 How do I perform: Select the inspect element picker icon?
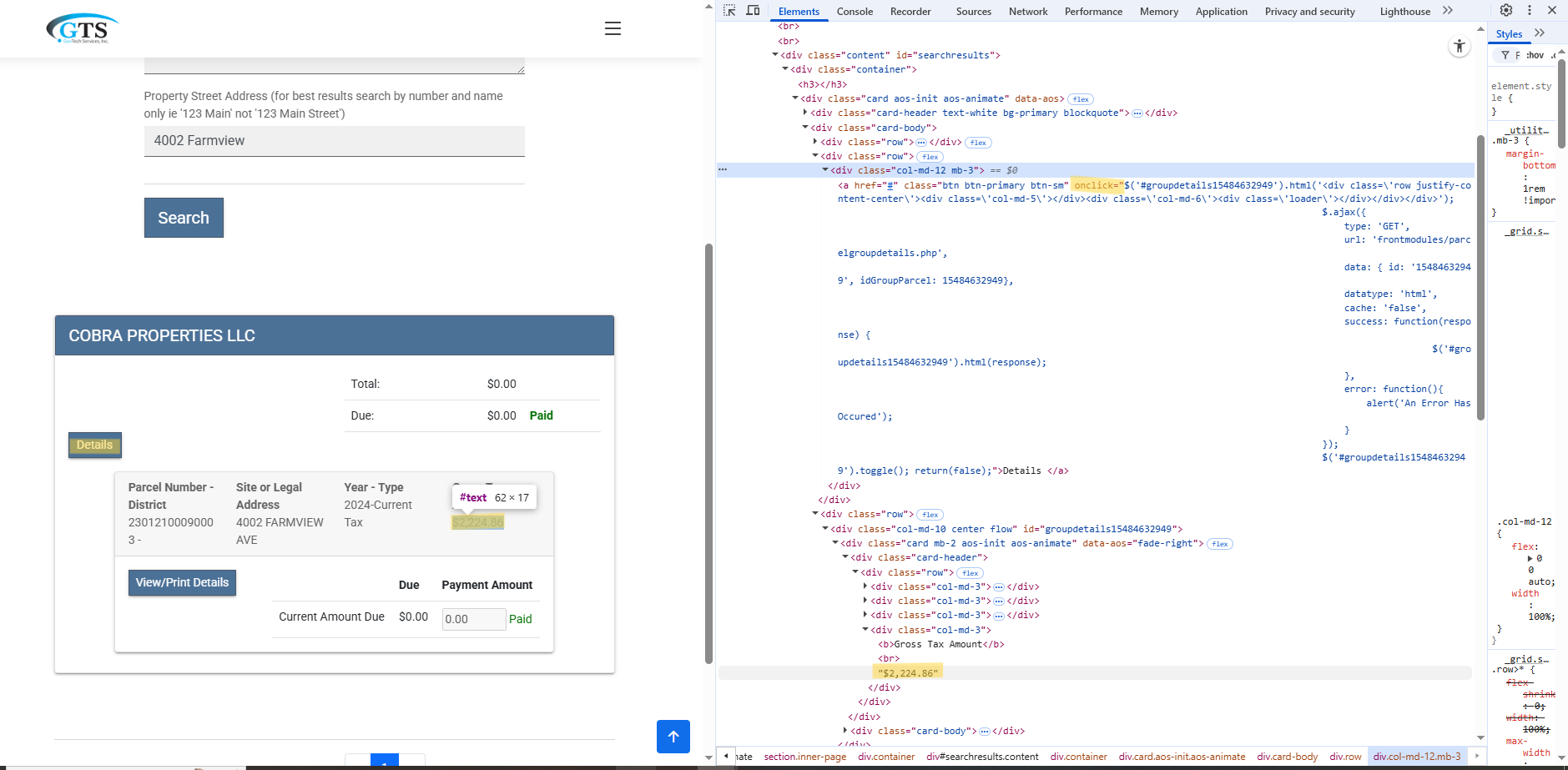click(729, 11)
